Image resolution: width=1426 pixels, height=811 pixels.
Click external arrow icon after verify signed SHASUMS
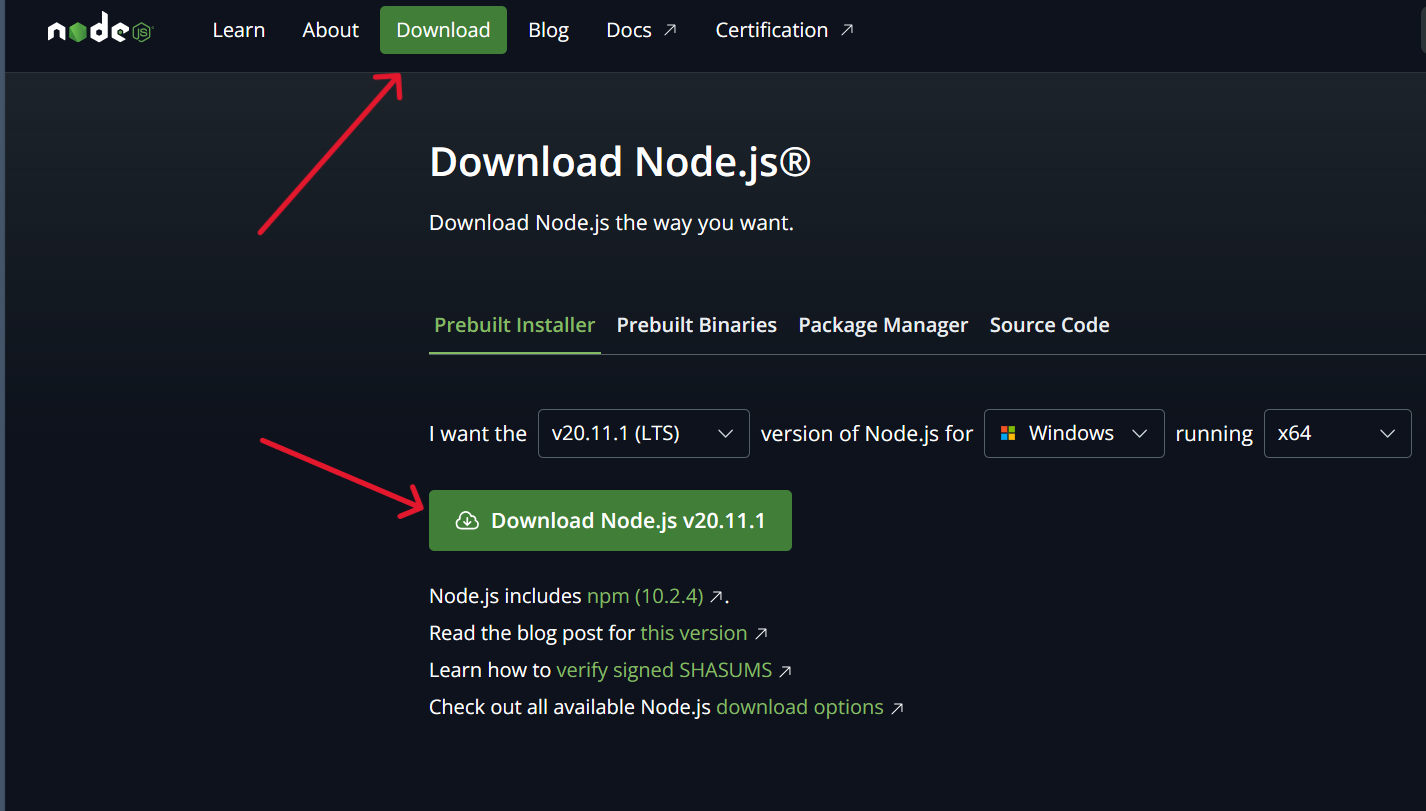coord(785,671)
